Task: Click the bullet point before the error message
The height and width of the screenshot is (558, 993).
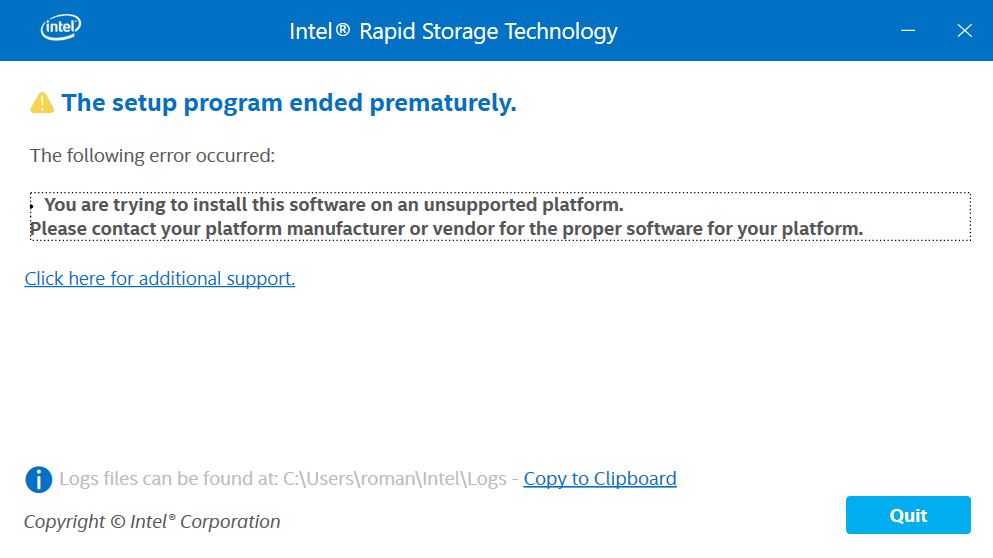Action: (33, 205)
